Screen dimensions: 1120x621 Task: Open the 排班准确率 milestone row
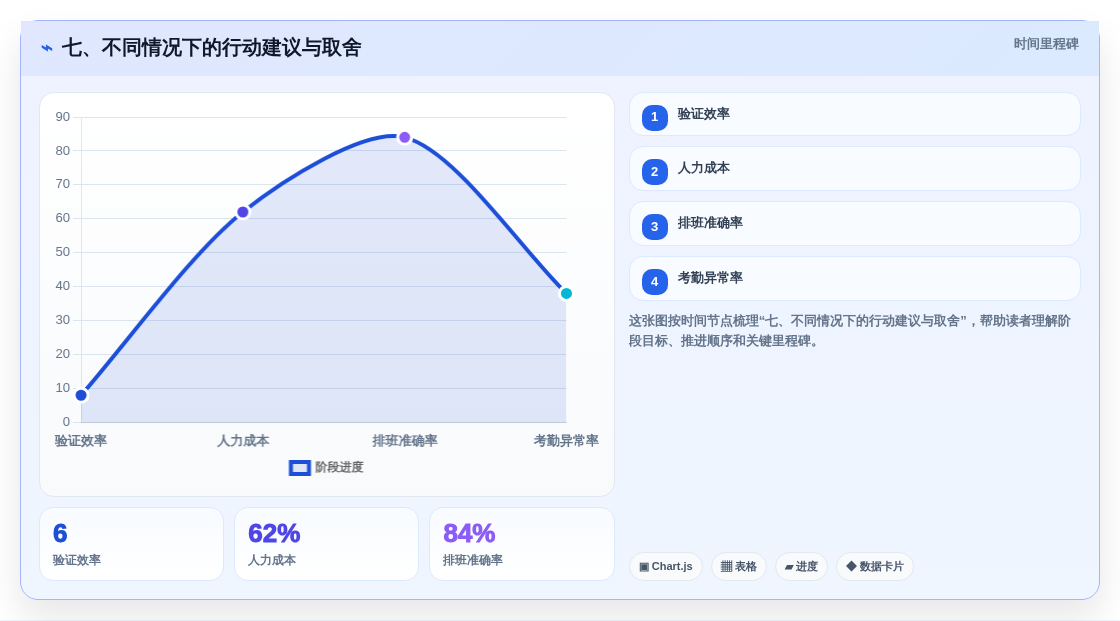click(x=854, y=224)
